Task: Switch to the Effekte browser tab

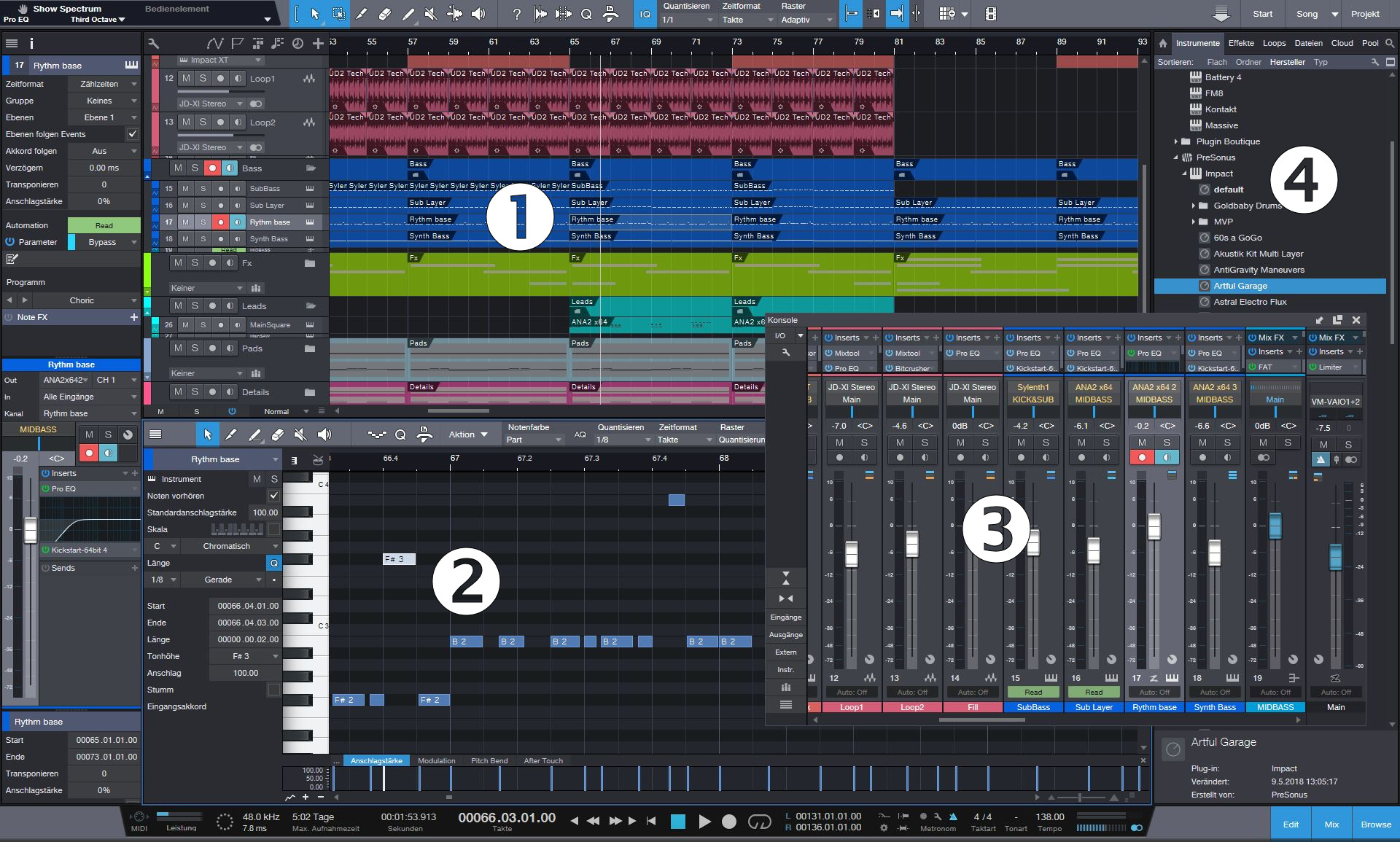Action: [1240, 43]
